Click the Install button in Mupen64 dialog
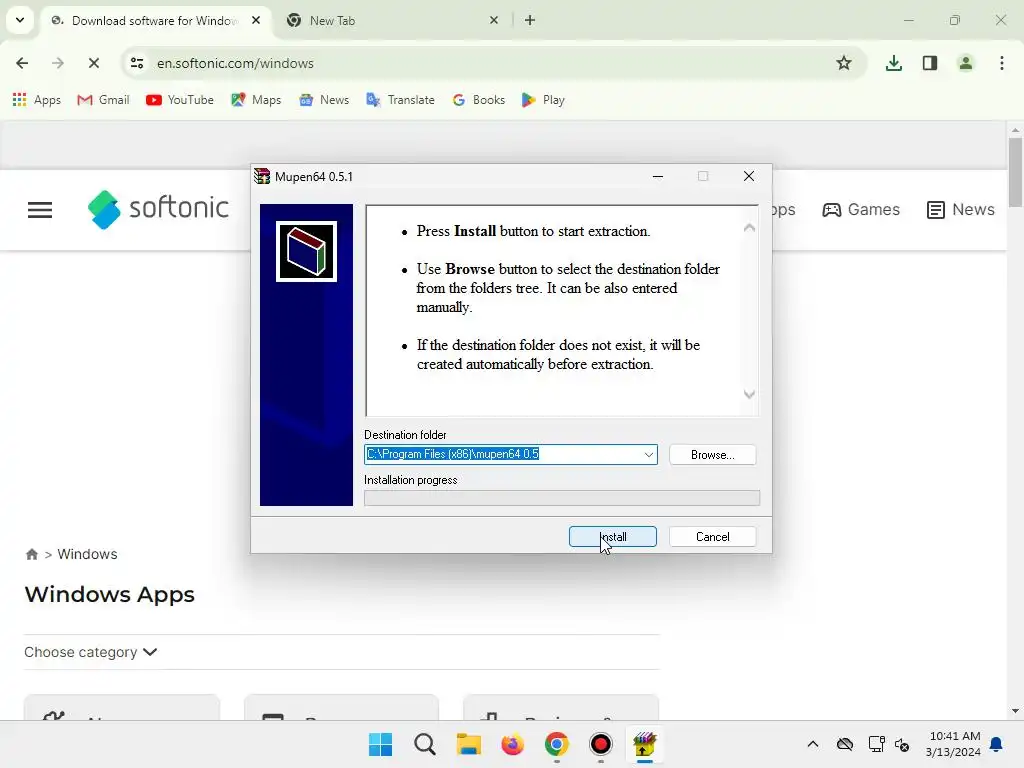This screenshot has width=1024, height=768. 613,537
